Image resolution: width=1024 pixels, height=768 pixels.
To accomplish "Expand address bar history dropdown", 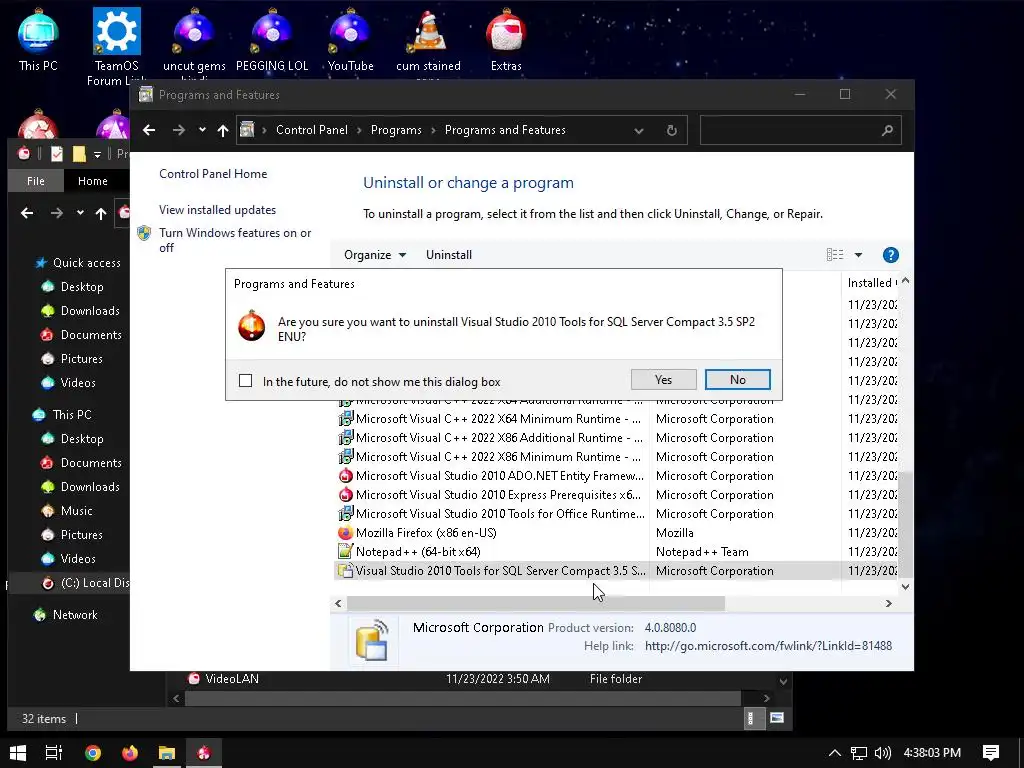I will pyautogui.click(x=639, y=131).
